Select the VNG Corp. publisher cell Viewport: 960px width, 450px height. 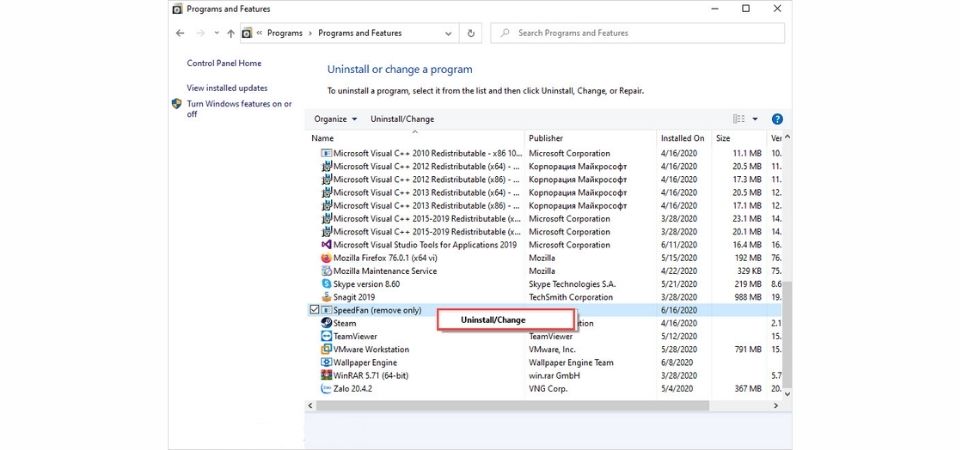tap(548, 388)
